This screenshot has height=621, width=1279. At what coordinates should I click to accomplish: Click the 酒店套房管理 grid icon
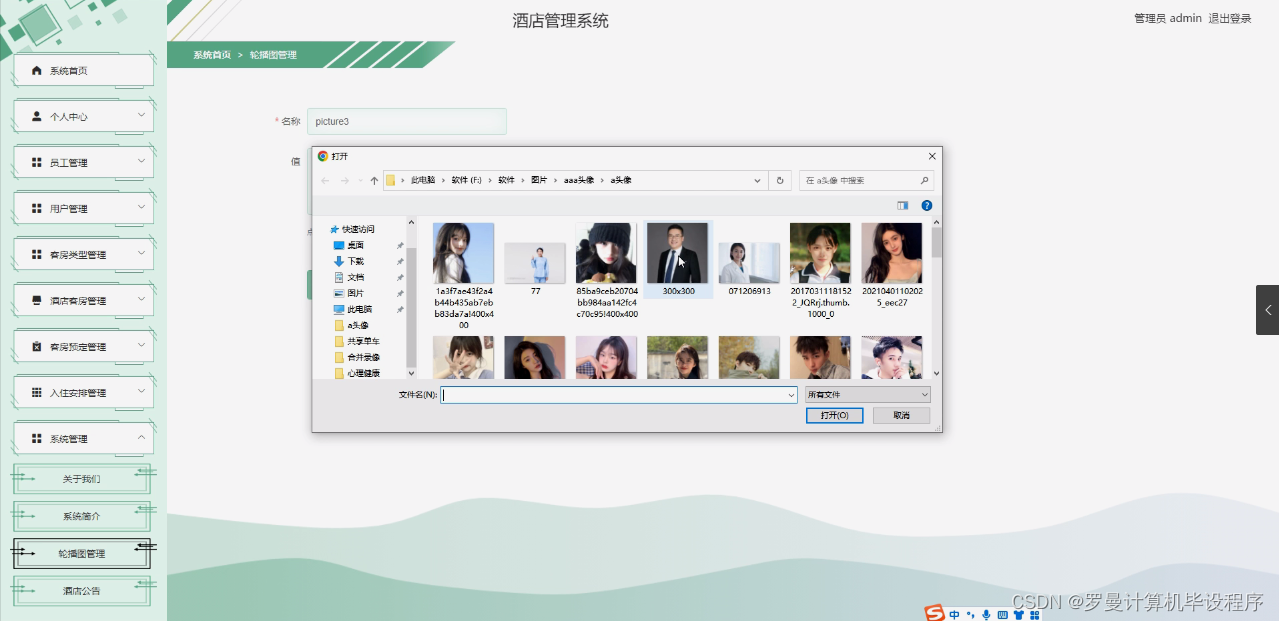[36, 299]
